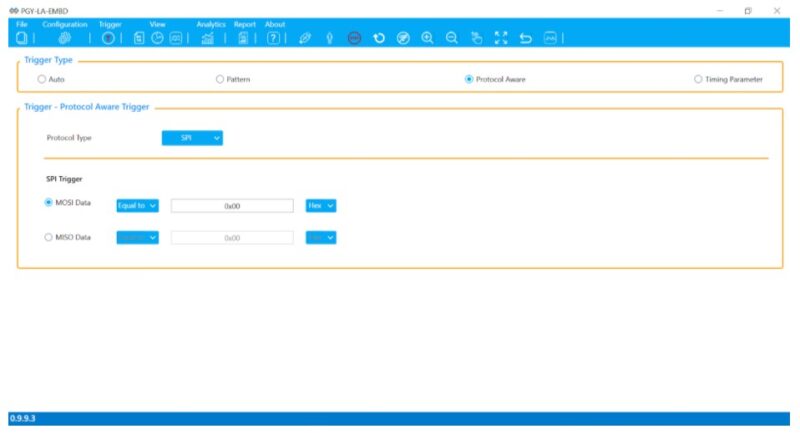Click the About question mark icon
The height and width of the screenshot is (434, 800).
[x=273, y=38]
